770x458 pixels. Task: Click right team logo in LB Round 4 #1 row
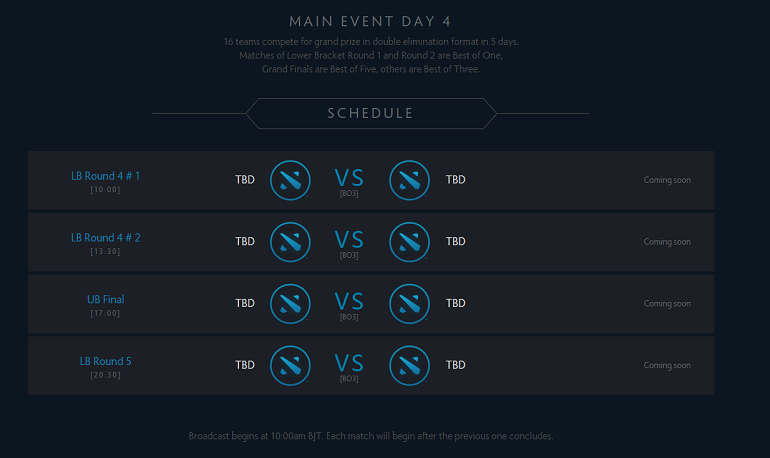pos(410,180)
